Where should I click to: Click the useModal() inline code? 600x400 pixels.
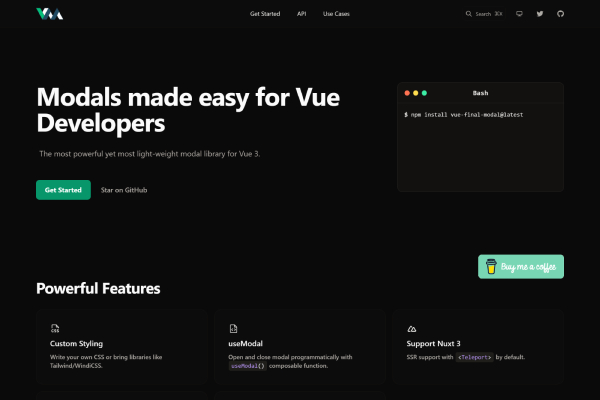click(248, 366)
